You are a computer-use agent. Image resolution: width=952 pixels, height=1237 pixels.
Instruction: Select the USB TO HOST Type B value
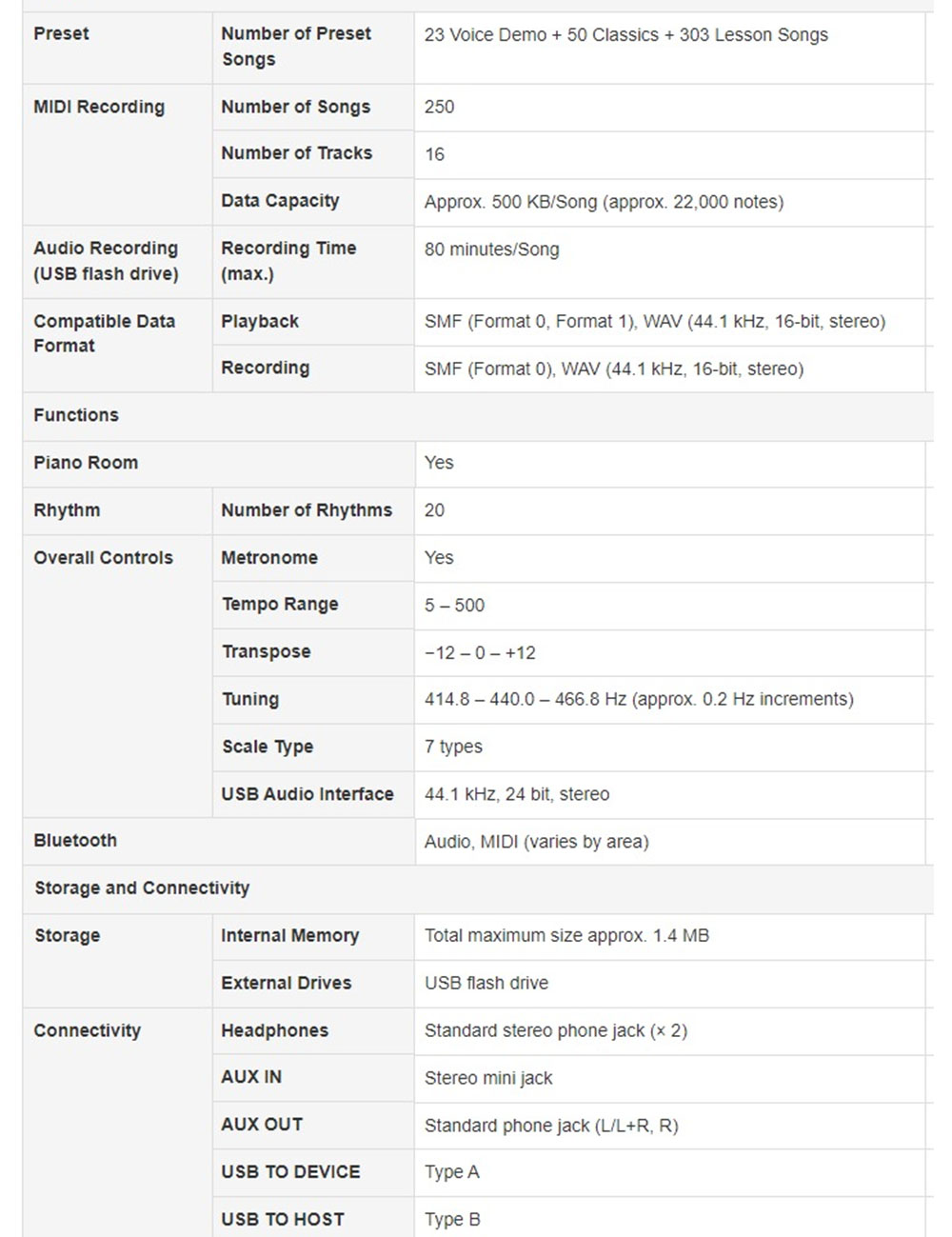[x=452, y=1220]
